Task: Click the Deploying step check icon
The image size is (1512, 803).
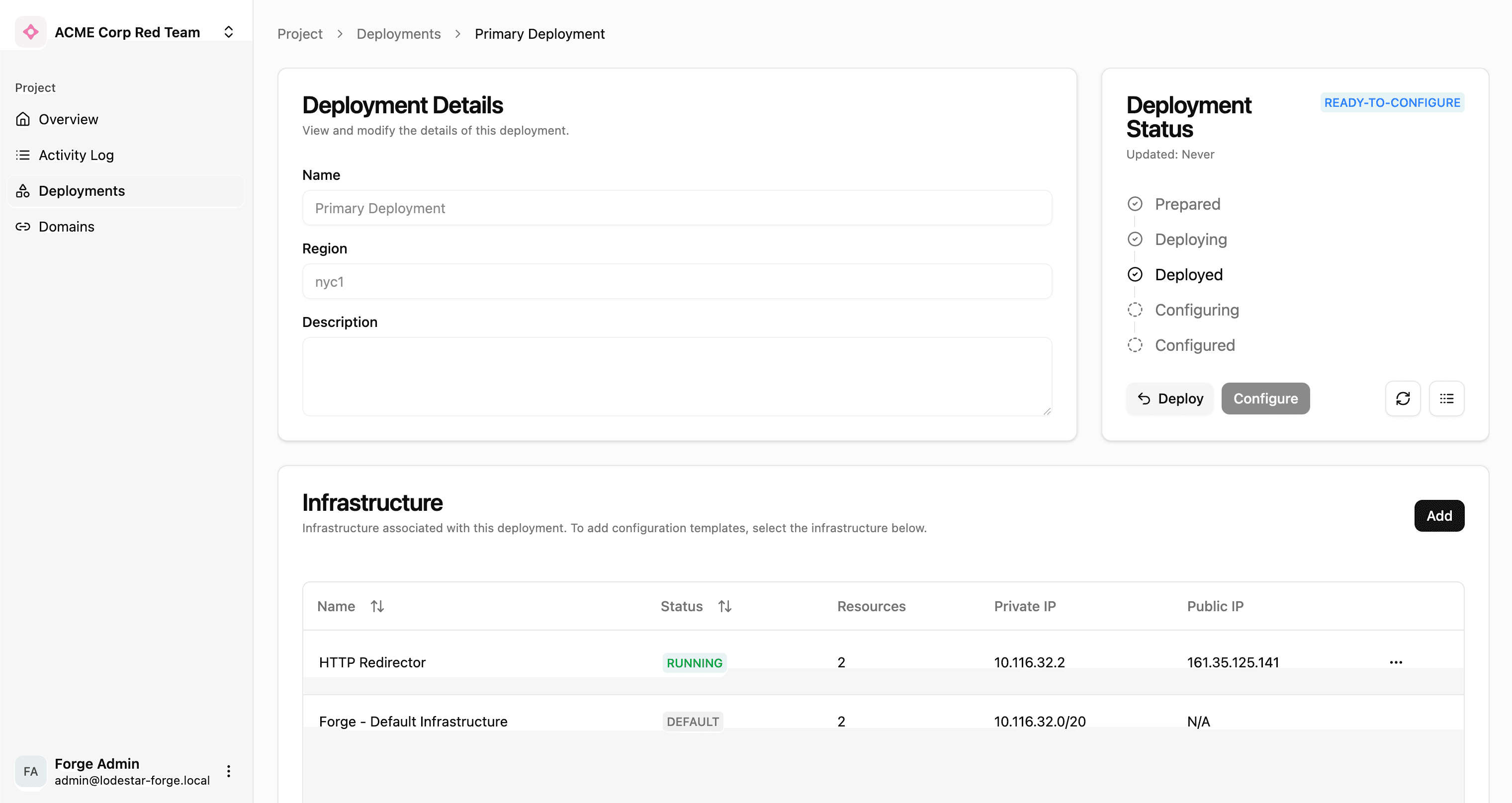Action: pos(1135,239)
